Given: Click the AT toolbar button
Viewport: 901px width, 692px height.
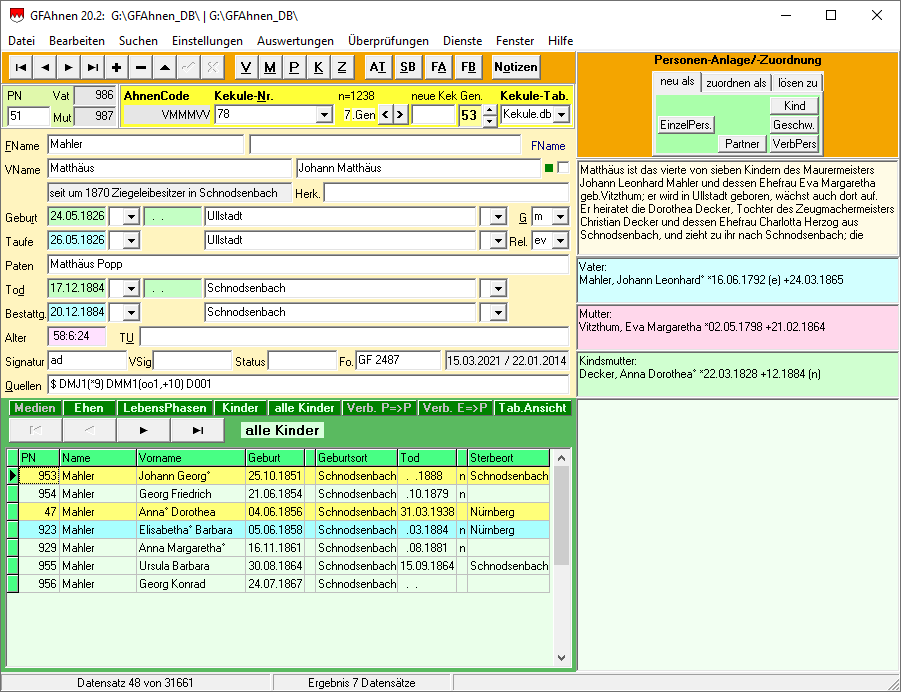Looking at the screenshot, I should point(377,67).
